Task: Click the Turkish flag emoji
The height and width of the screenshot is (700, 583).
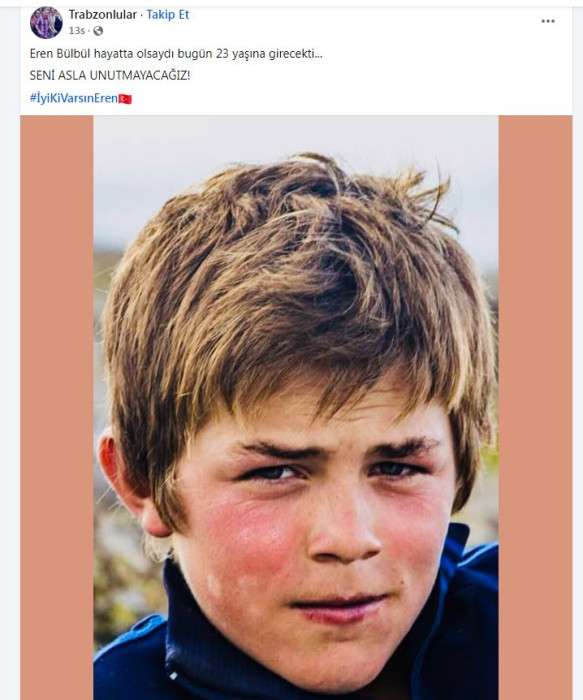Action: (125, 99)
